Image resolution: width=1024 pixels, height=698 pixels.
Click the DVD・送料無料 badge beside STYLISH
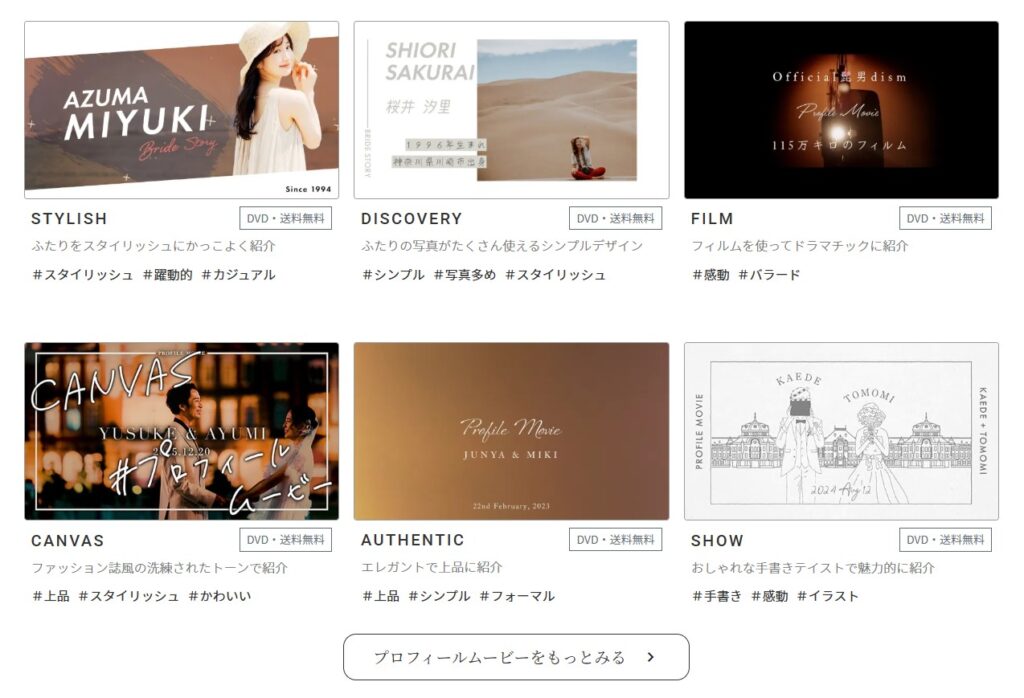(x=285, y=219)
